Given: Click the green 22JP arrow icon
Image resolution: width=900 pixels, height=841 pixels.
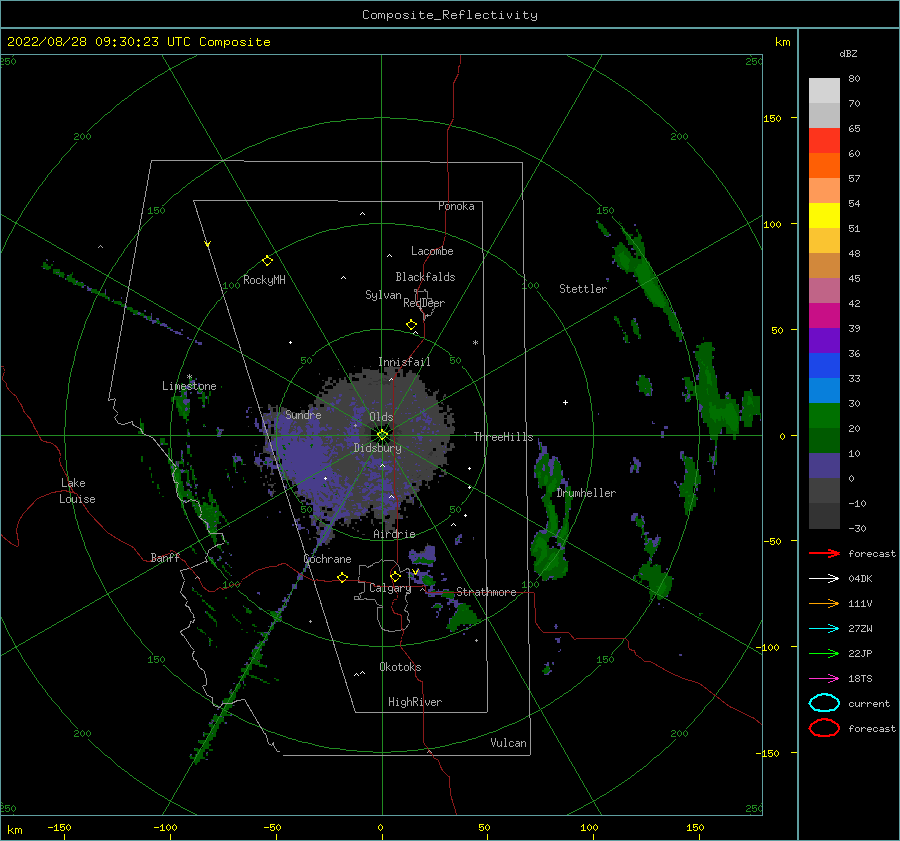Looking at the screenshot, I should (x=824, y=653).
